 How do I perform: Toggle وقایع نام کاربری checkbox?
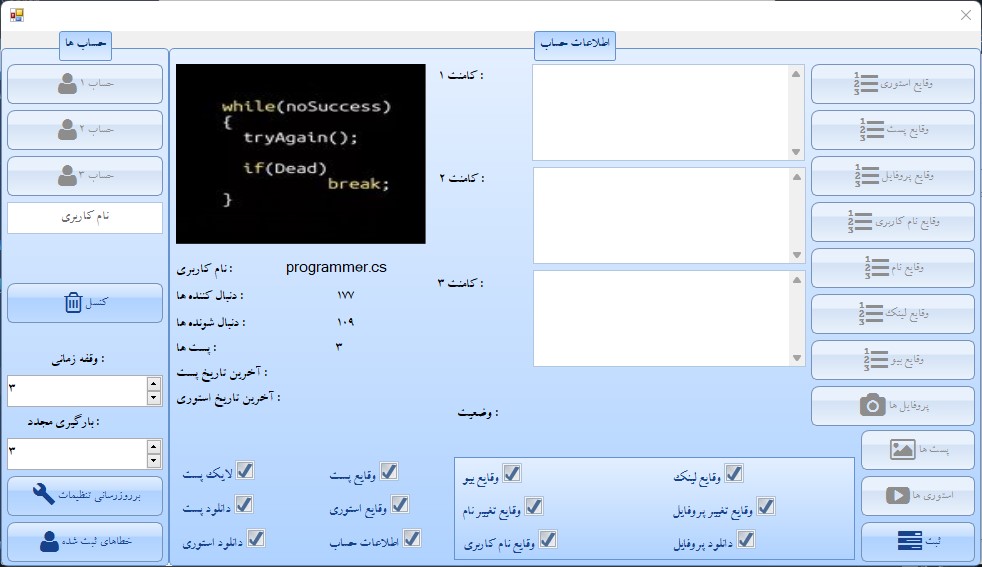click(x=548, y=539)
